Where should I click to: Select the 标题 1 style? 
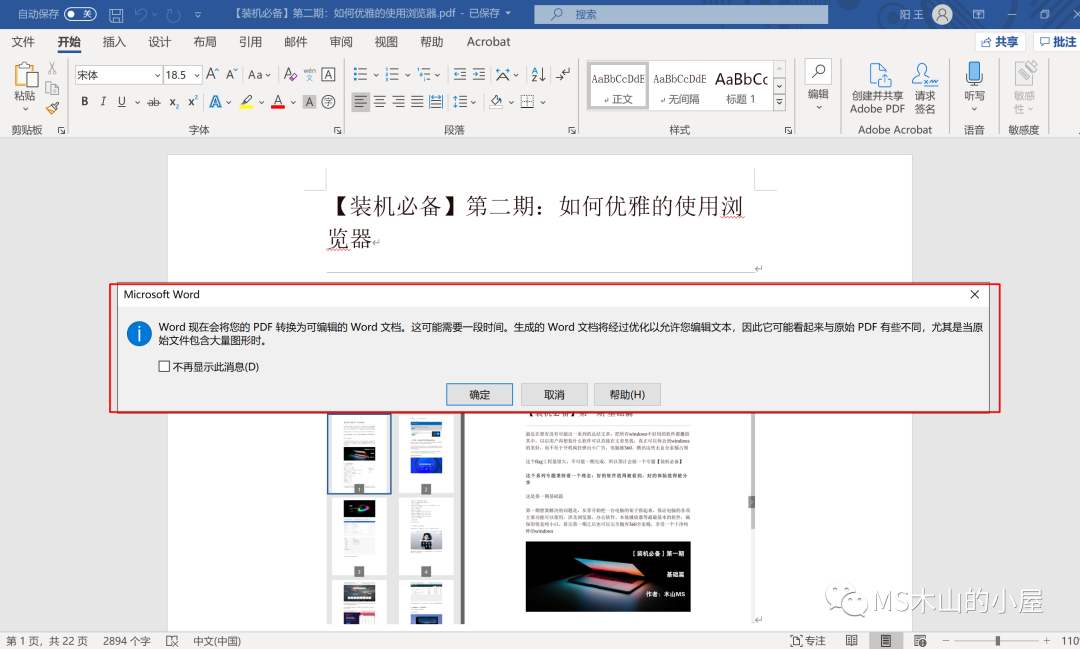(x=740, y=87)
